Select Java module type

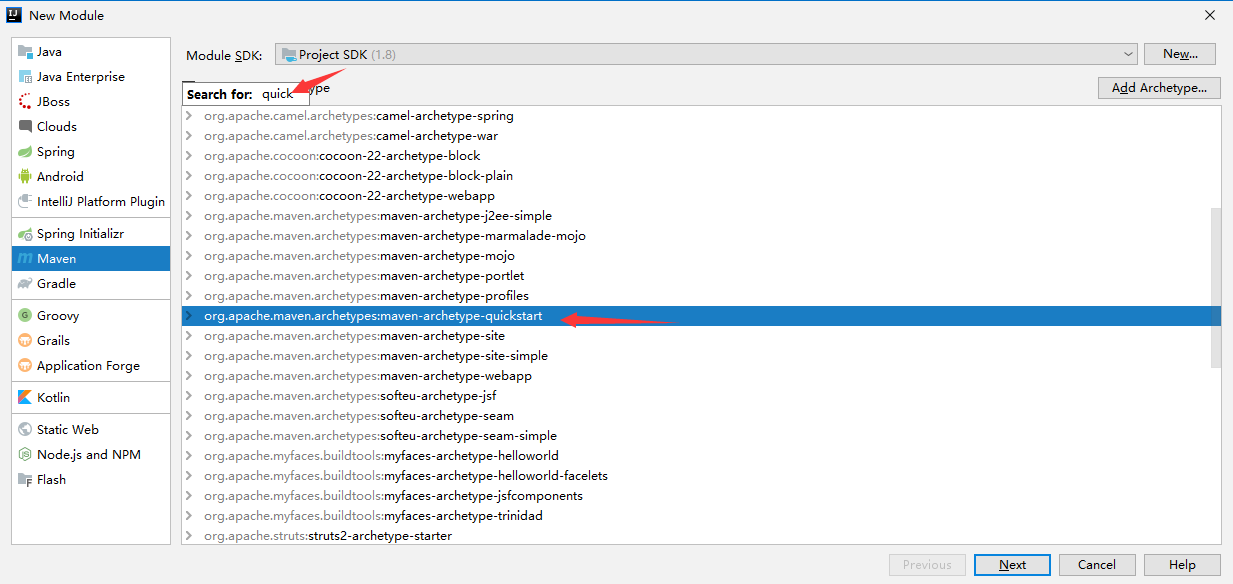click(91, 52)
